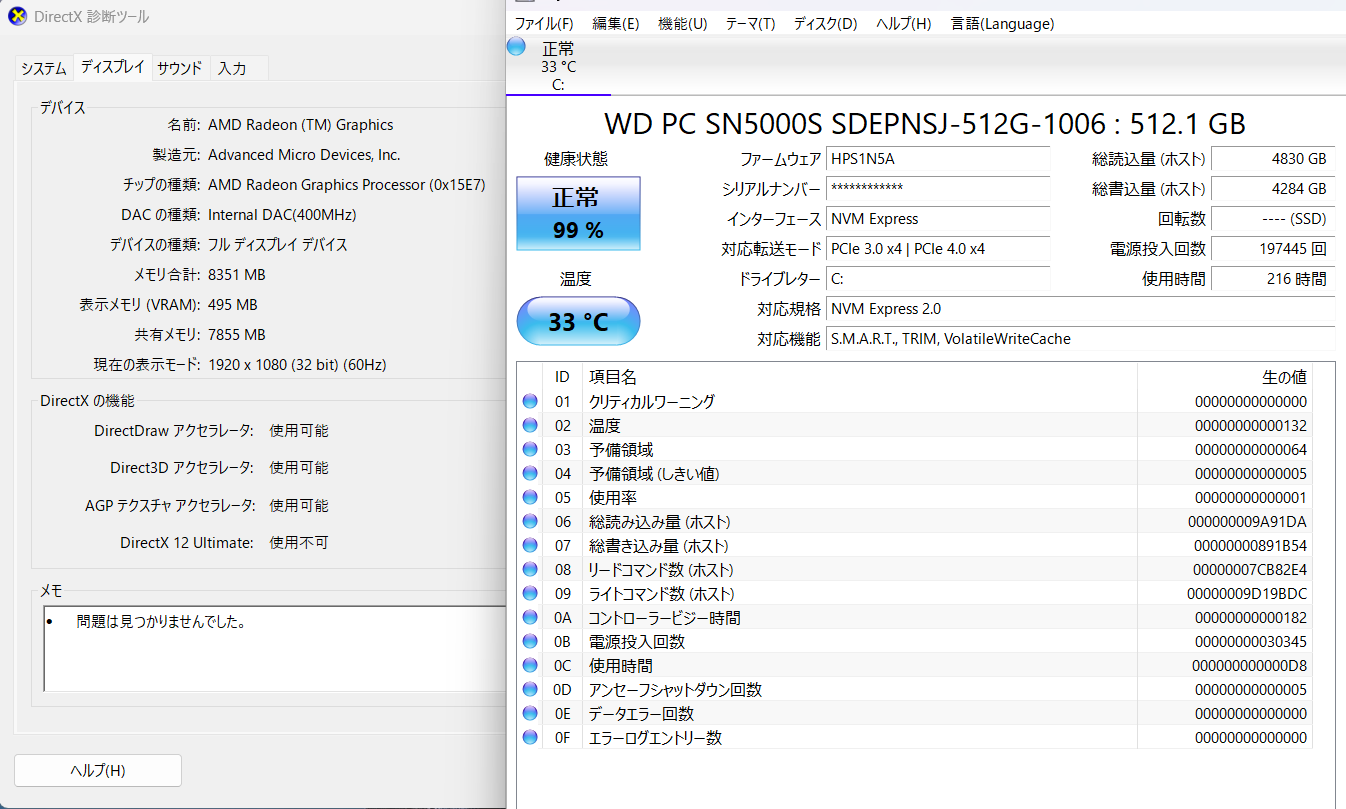The width and height of the screenshot is (1346, 809).
Task: Click status dot for アンセーフシャットダウン回数 row
Action: pos(530,690)
